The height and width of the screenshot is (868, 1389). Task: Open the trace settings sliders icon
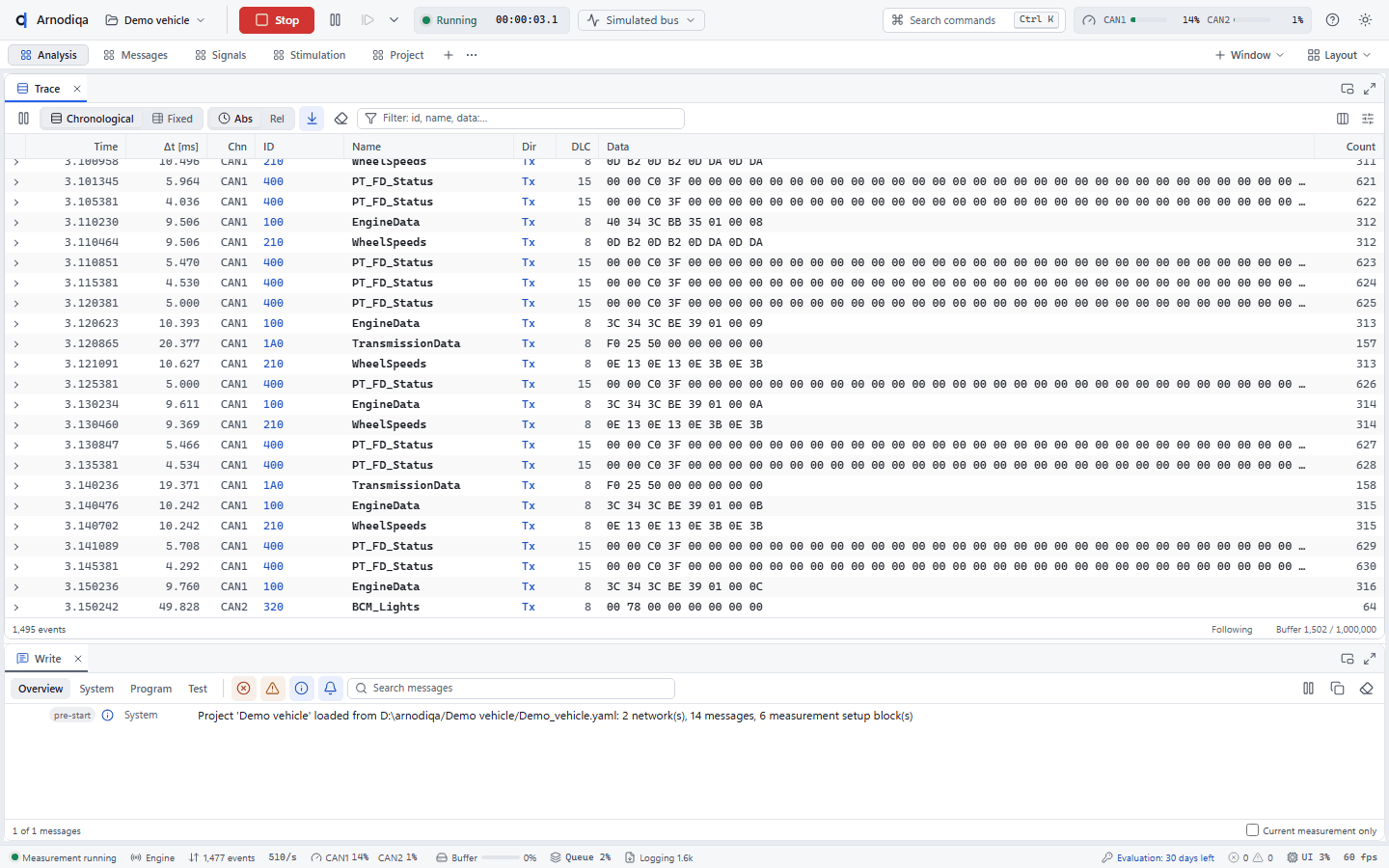1368,119
